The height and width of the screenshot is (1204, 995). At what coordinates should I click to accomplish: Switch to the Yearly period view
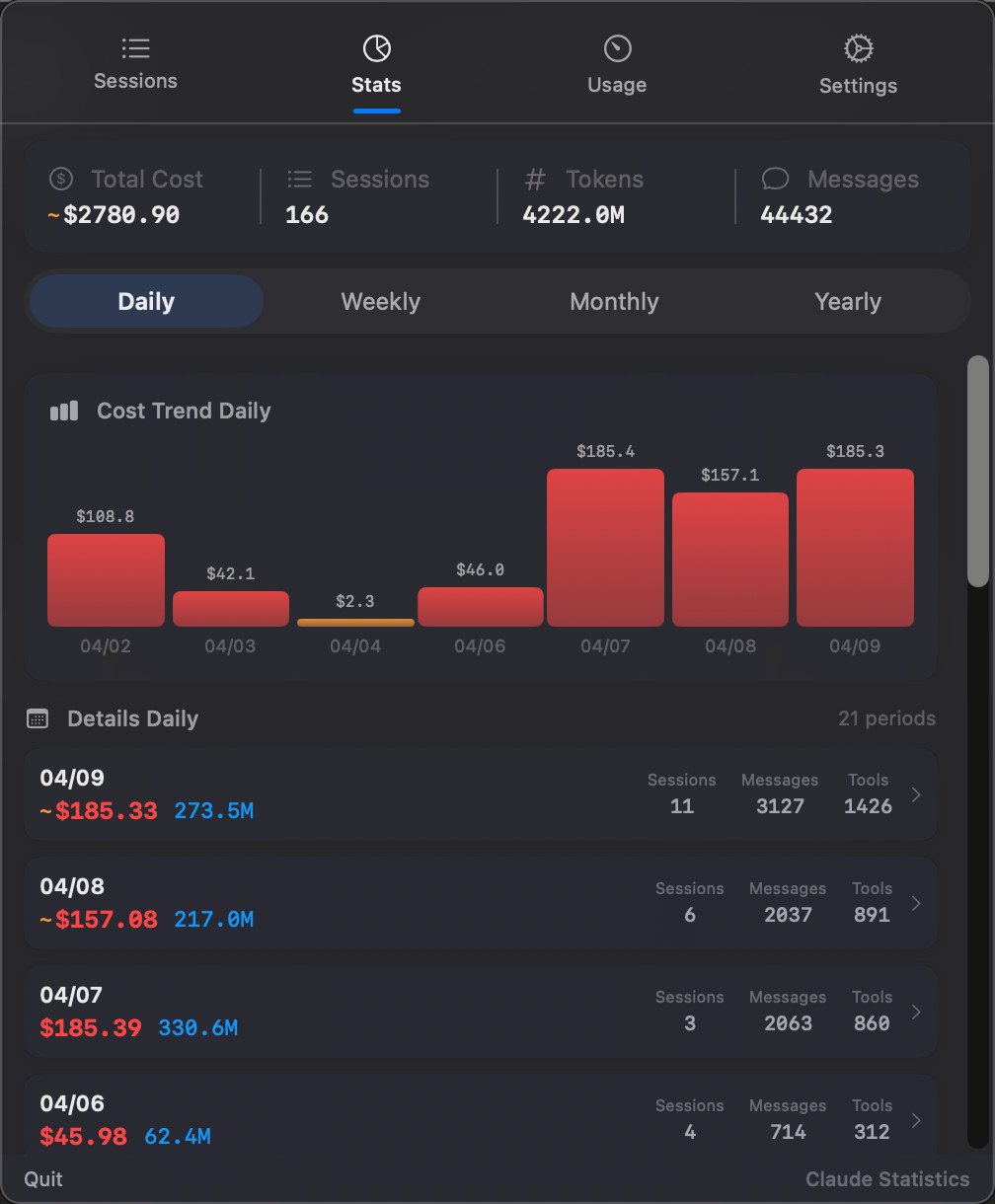click(x=848, y=301)
